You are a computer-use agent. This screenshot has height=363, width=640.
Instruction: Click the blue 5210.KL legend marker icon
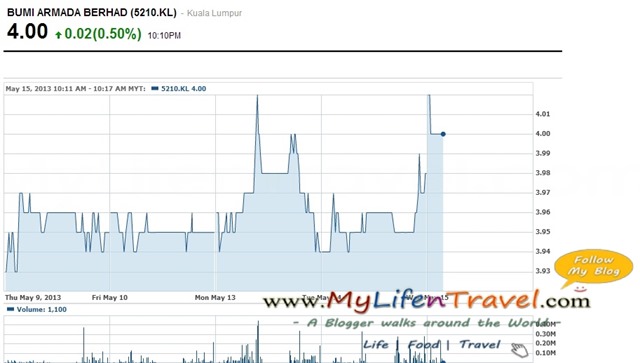(x=155, y=88)
